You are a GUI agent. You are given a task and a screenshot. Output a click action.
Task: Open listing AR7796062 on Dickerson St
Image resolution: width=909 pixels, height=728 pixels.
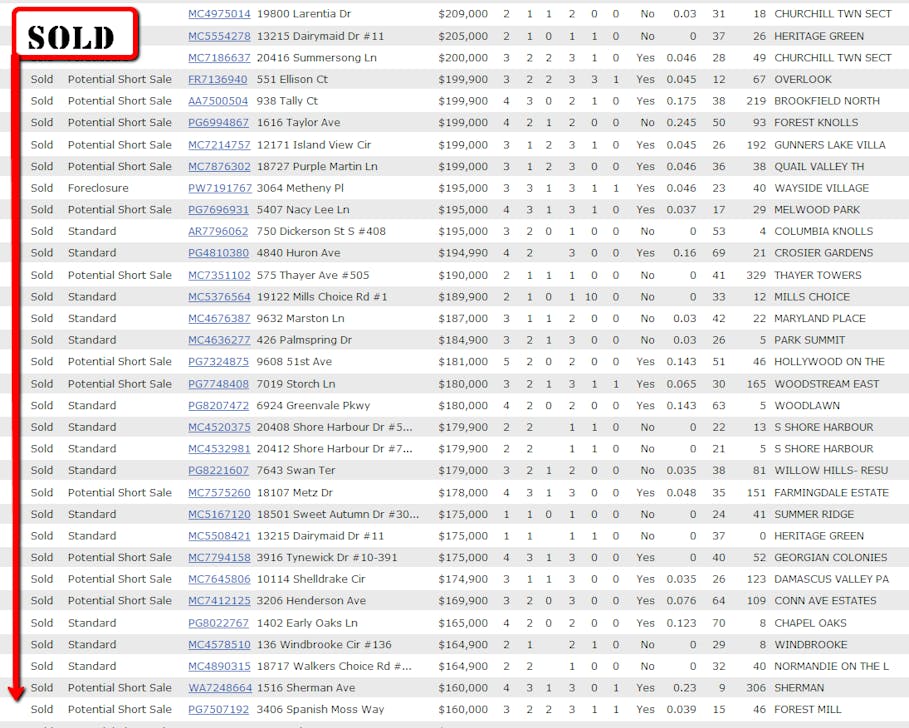[218, 232]
